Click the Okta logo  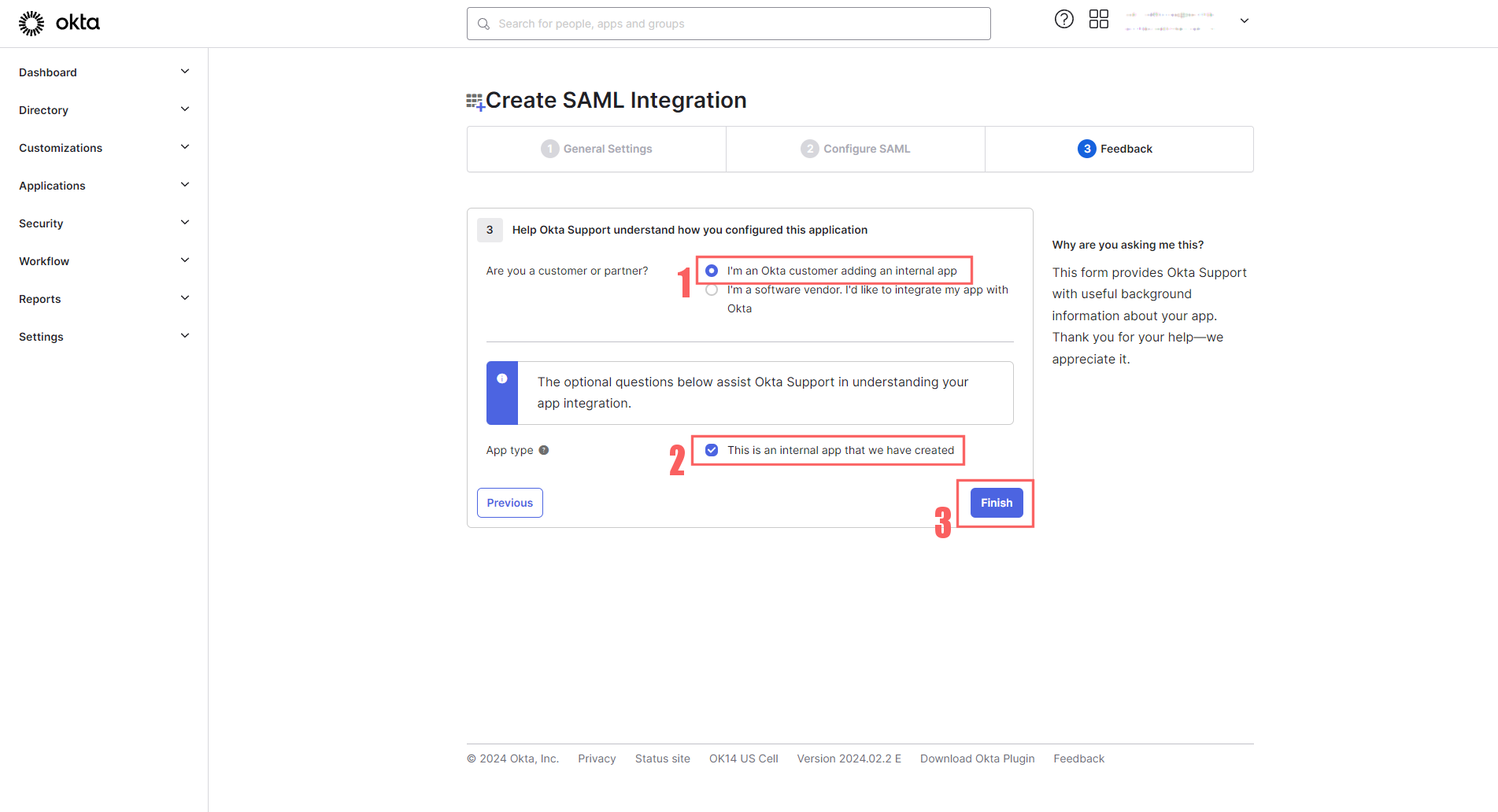[x=59, y=23]
